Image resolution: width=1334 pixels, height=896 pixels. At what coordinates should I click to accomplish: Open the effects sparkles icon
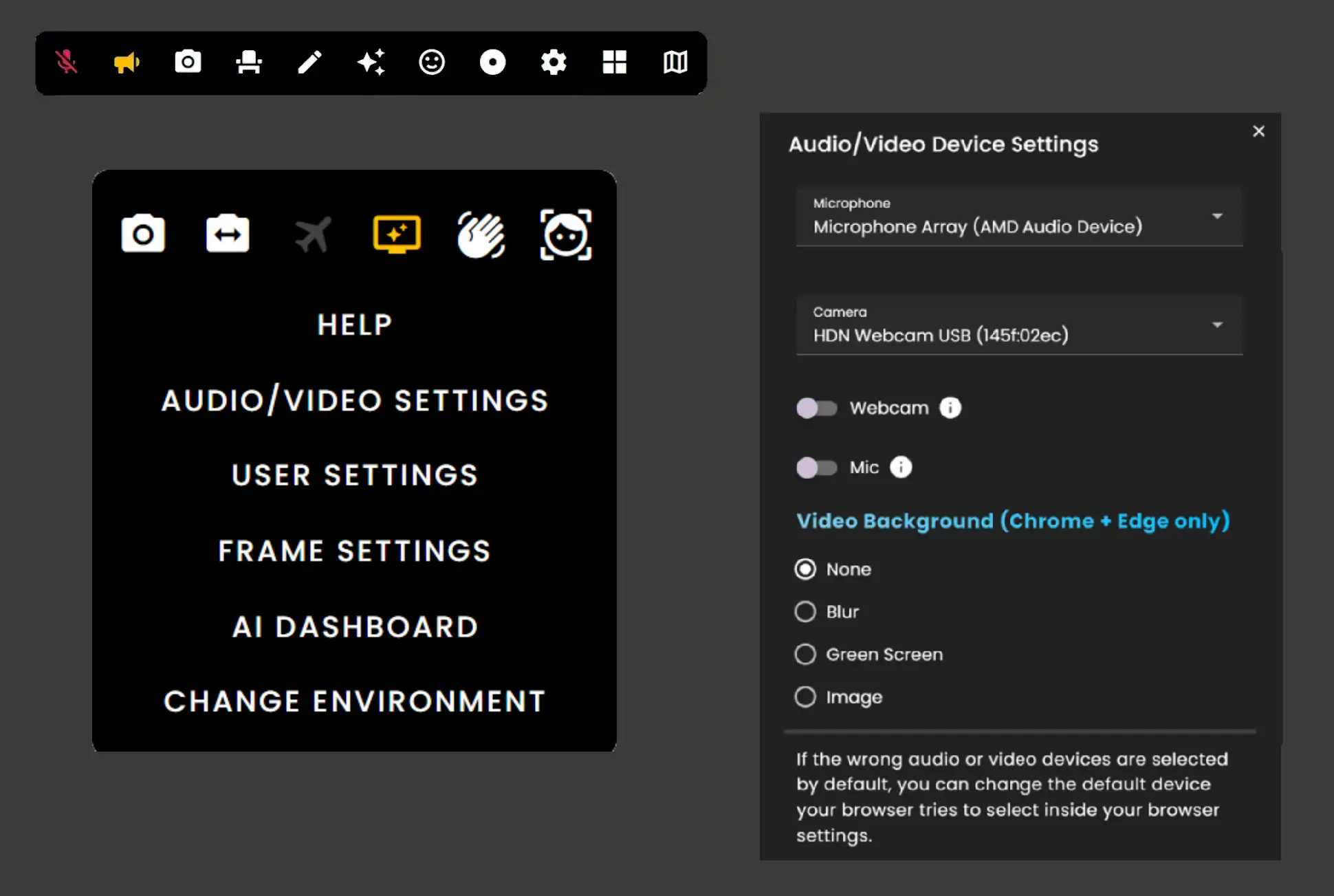(x=371, y=63)
